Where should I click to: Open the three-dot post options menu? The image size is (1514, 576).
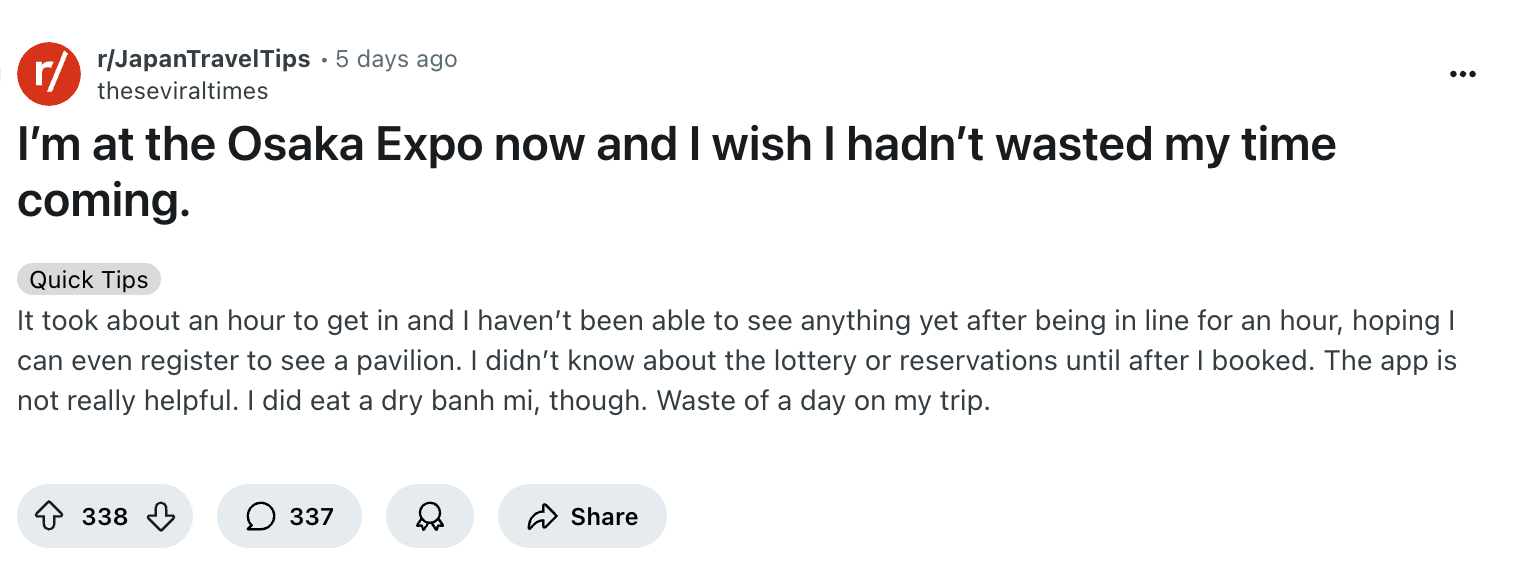coord(1462,74)
